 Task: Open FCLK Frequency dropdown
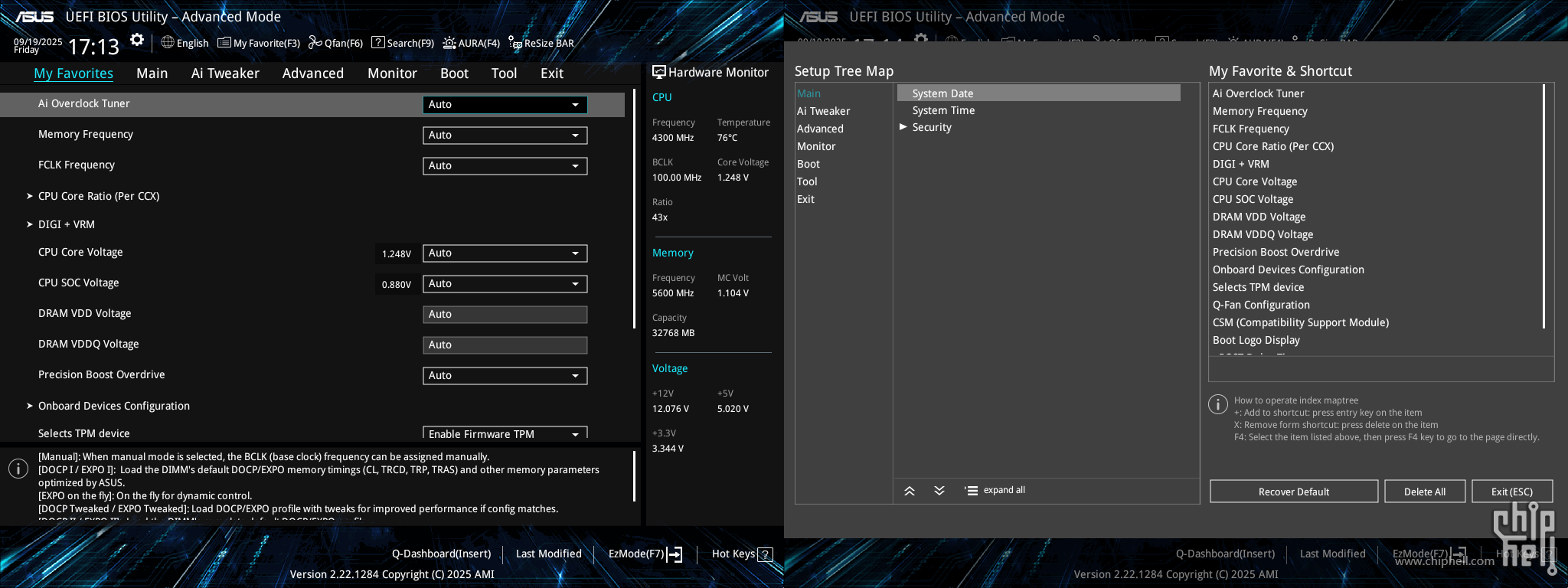pos(505,166)
